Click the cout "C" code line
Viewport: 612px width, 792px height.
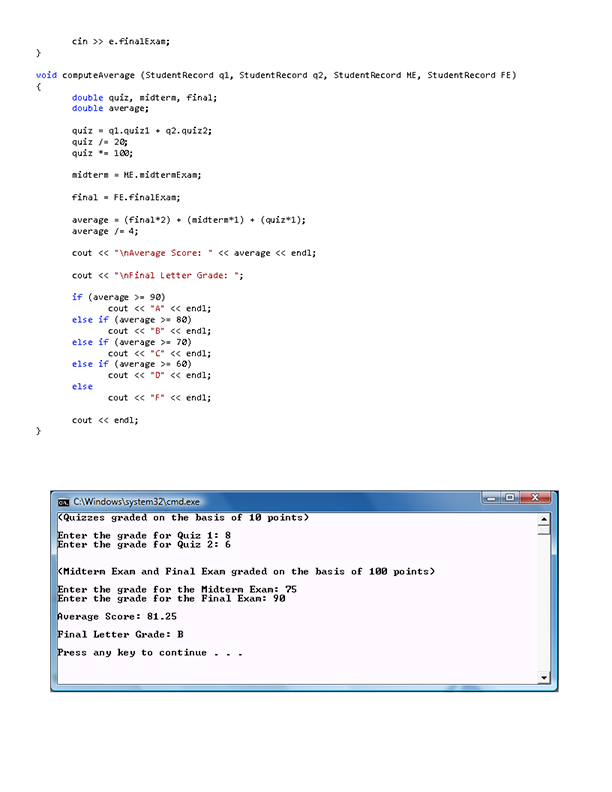[x=160, y=354]
